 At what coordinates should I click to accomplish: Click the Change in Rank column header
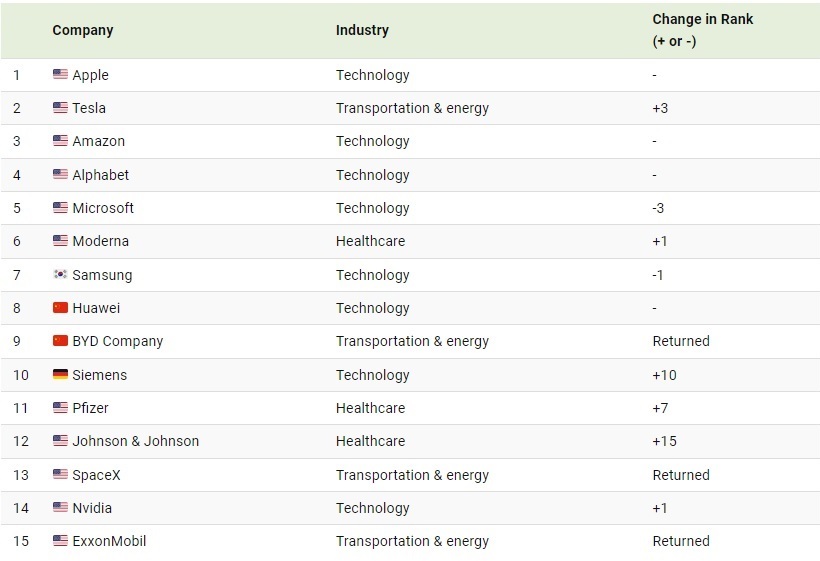(702, 30)
